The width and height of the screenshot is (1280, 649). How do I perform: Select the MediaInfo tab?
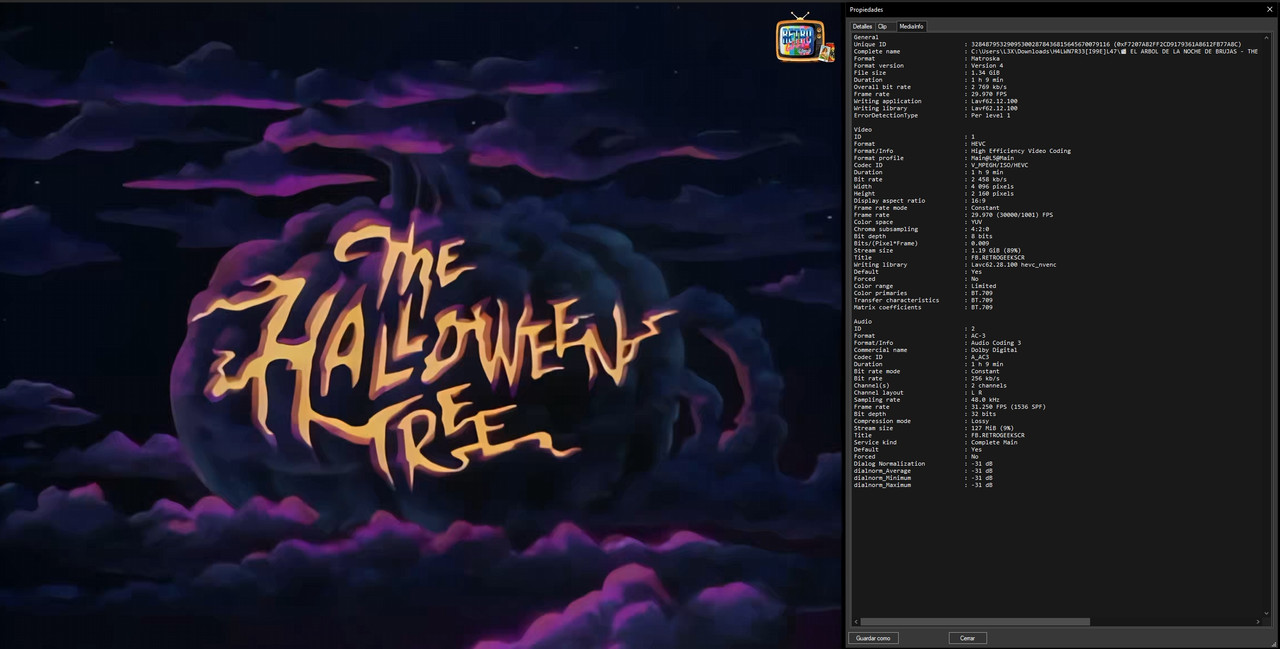tap(911, 26)
